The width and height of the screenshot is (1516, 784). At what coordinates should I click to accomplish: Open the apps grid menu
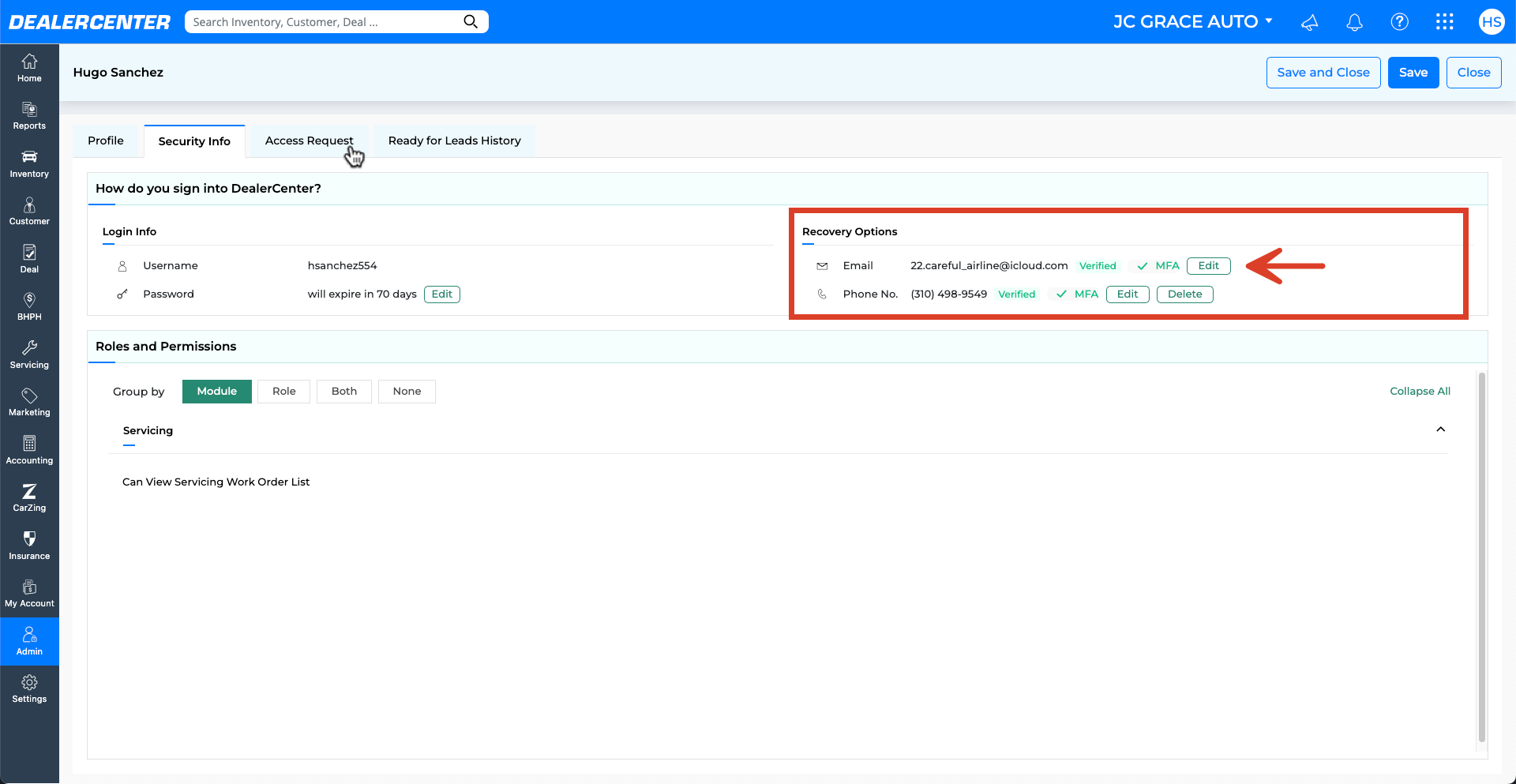click(1444, 22)
